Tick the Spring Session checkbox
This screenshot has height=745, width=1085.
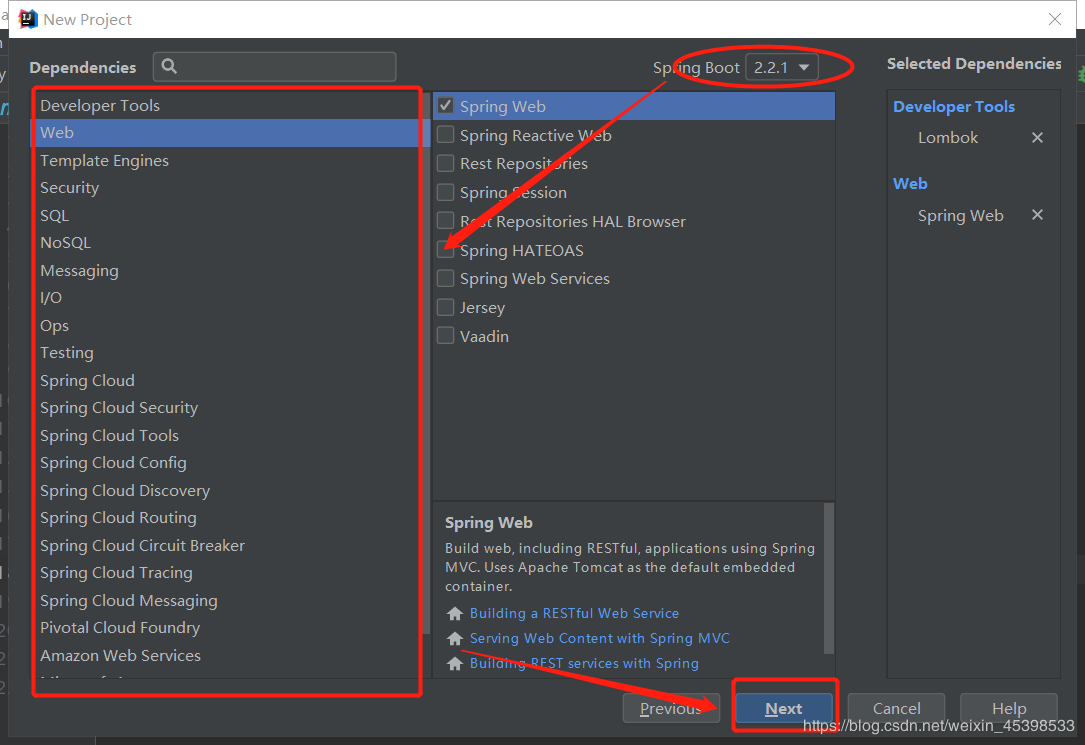(446, 192)
